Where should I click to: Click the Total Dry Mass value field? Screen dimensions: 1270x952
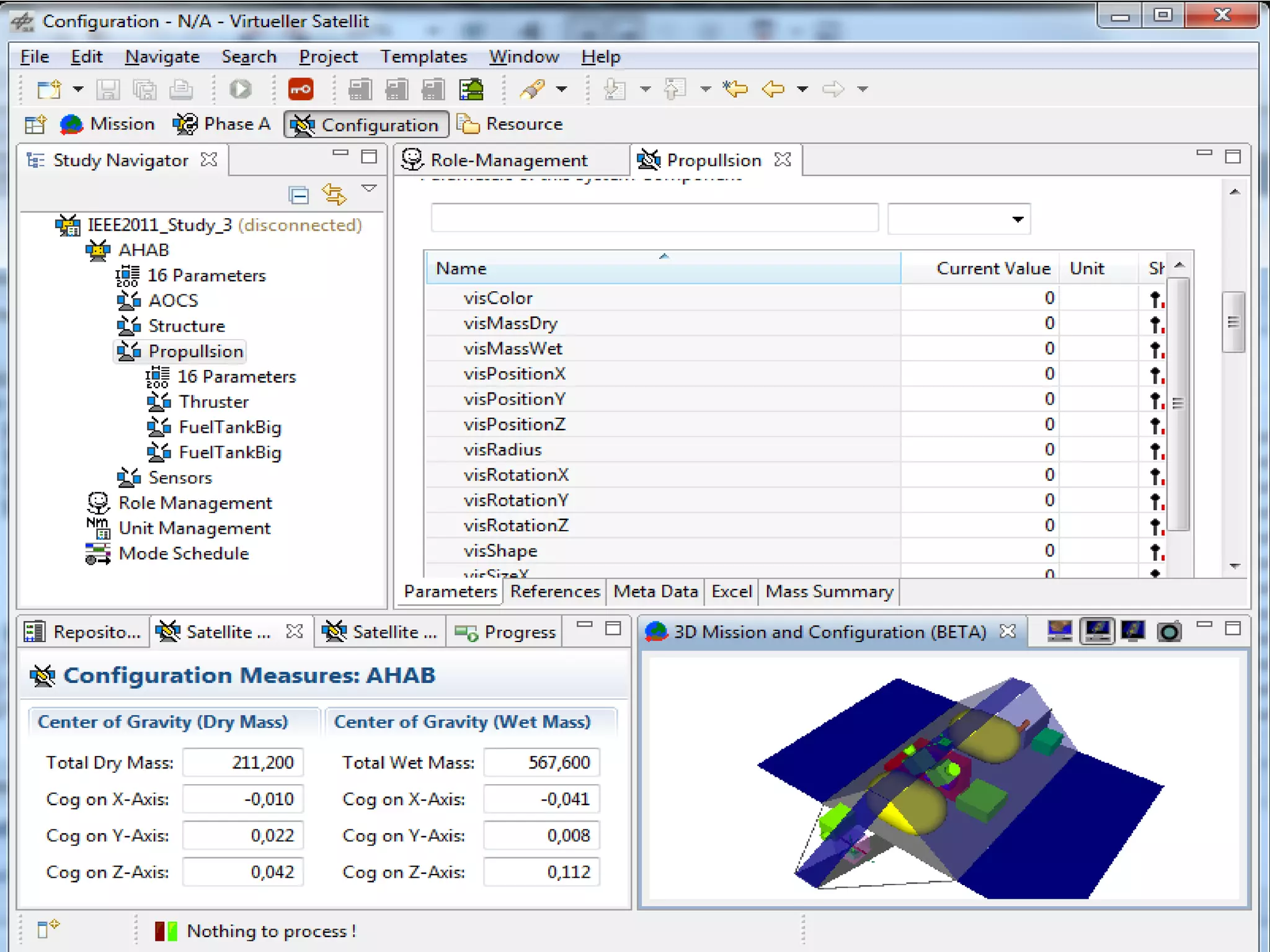click(243, 762)
